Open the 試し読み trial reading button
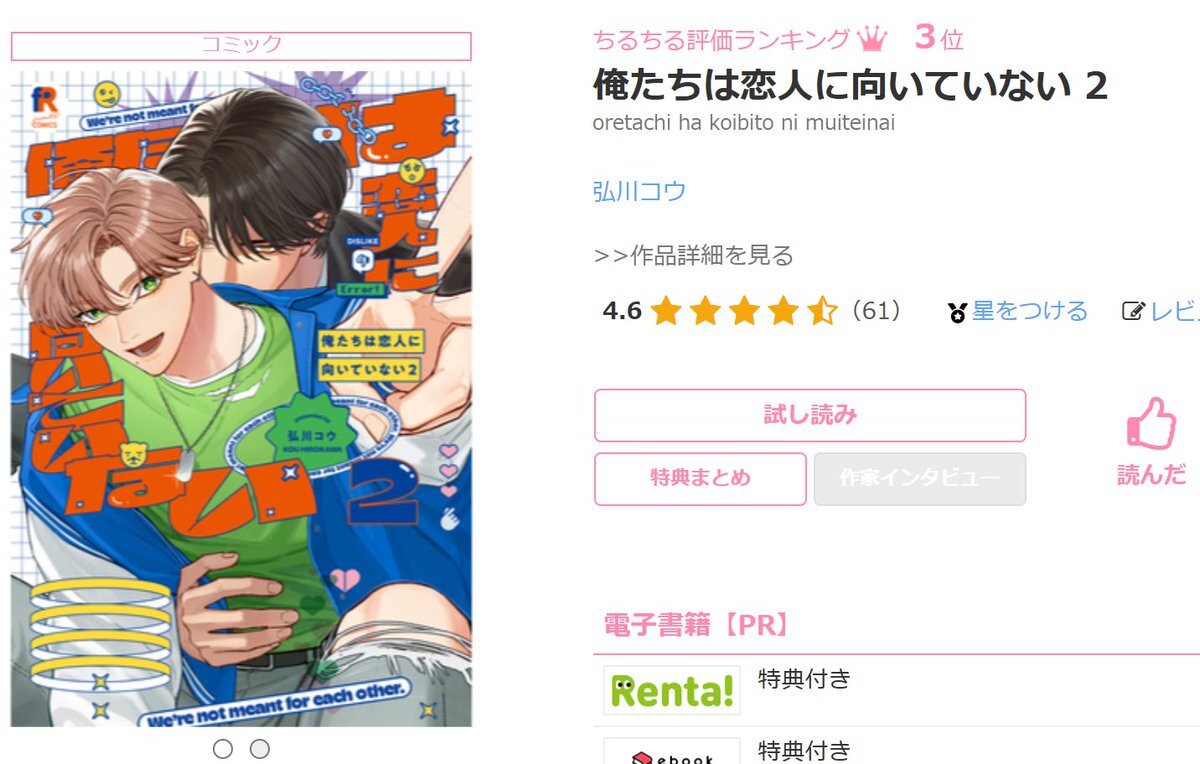The height and width of the screenshot is (764, 1200). tap(810, 415)
